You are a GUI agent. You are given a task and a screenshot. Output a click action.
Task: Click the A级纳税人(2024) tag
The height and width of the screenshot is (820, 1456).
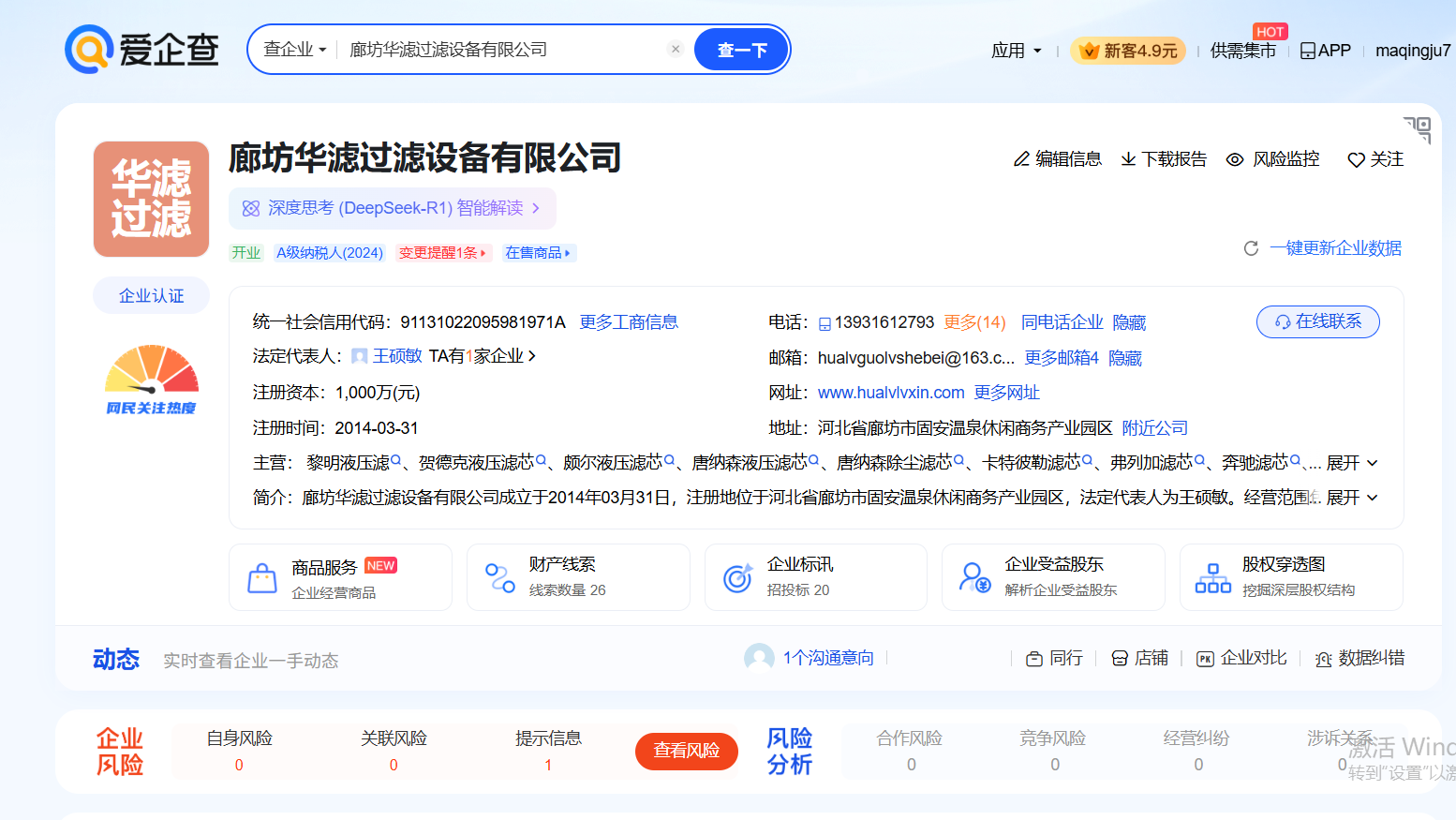[x=330, y=252]
